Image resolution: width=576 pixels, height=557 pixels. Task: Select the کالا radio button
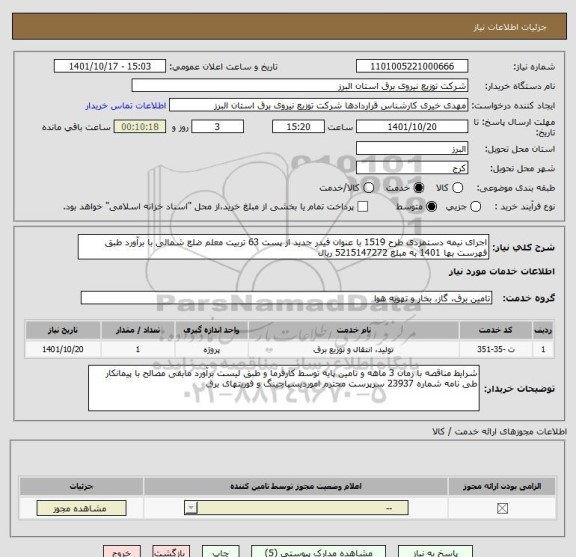tap(457, 188)
